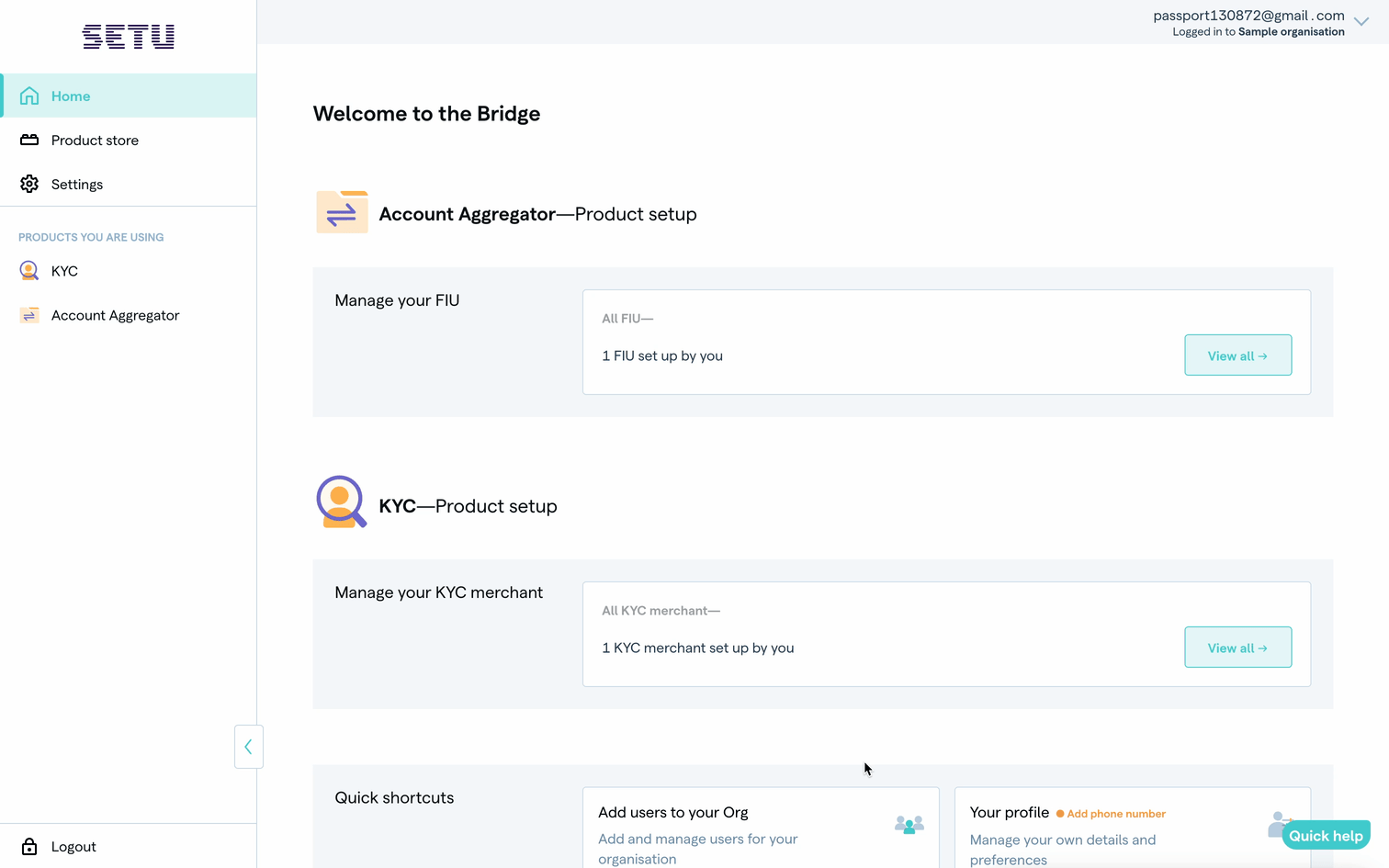Open the account menu with the top-right chevron
The height and width of the screenshot is (868, 1389).
(x=1361, y=21)
